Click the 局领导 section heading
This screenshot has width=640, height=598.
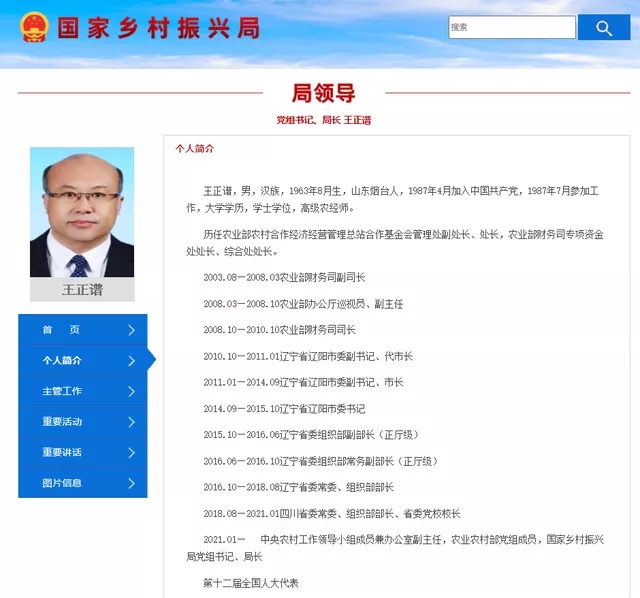pos(323,93)
